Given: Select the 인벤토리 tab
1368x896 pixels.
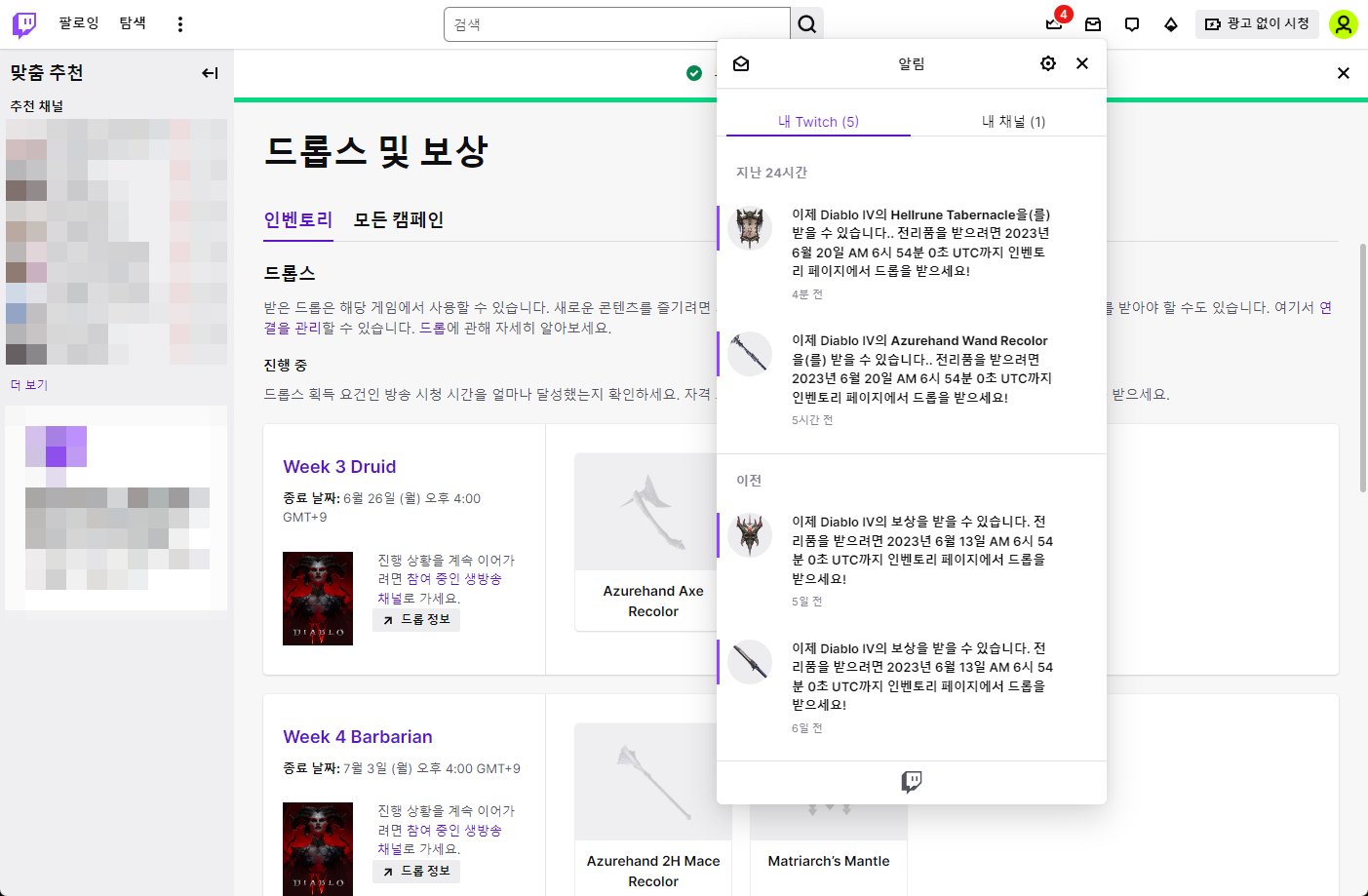Looking at the screenshot, I should (298, 220).
